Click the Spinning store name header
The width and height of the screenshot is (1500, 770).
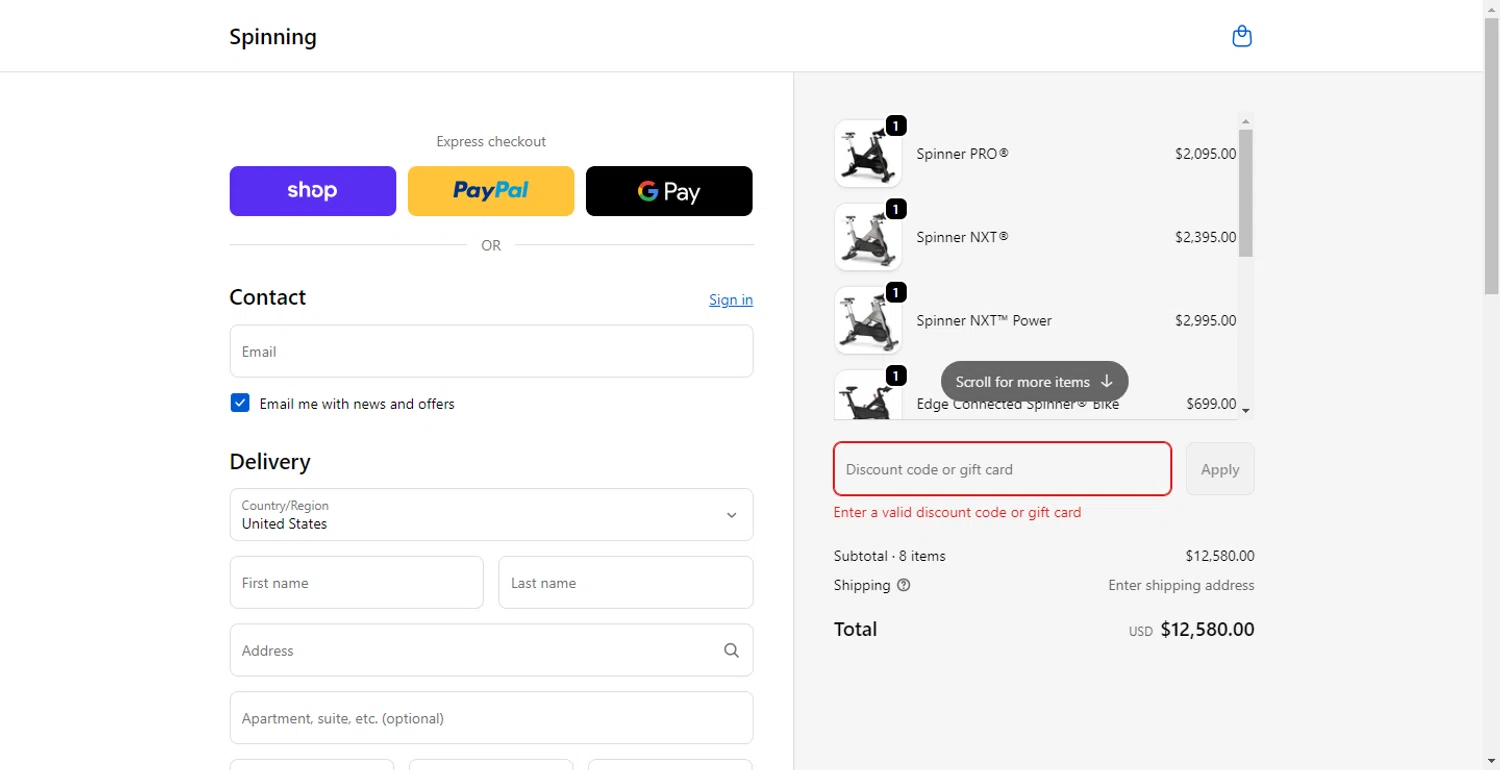[x=273, y=37]
